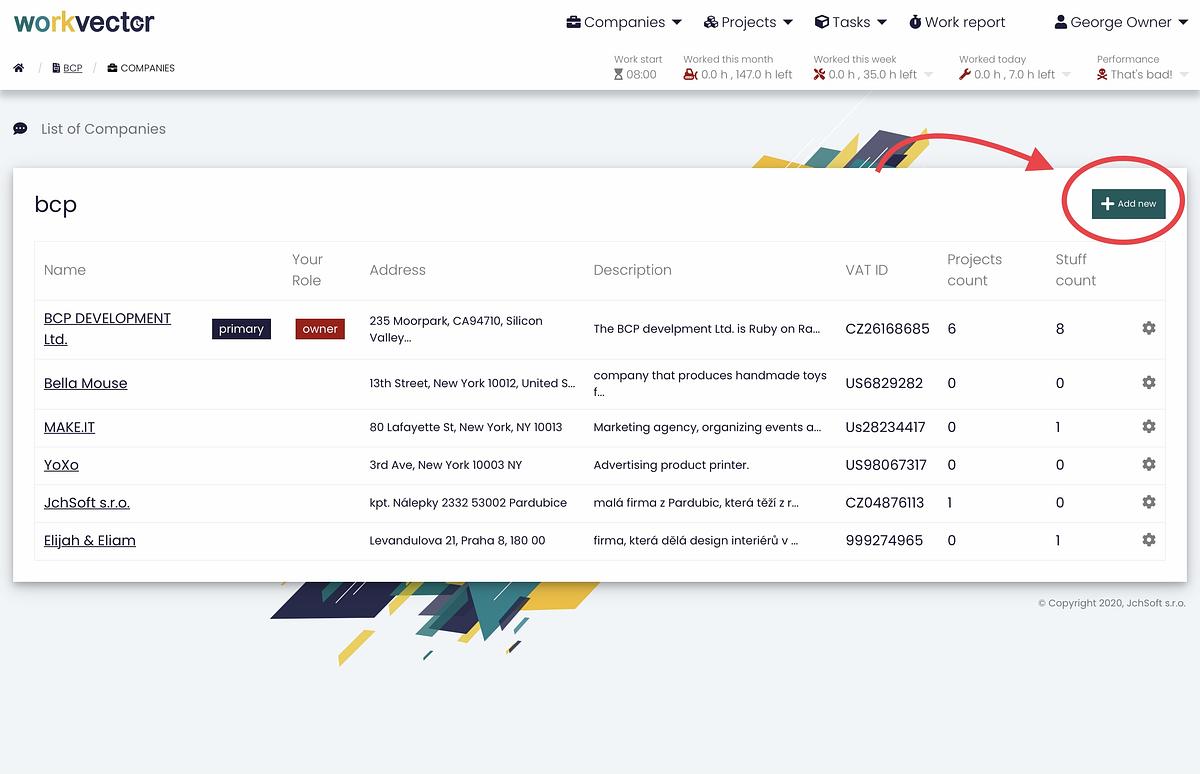The width and height of the screenshot is (1200, 774).
Task: Expand the Companies dropdown menu
Action: tap(624, 22)
